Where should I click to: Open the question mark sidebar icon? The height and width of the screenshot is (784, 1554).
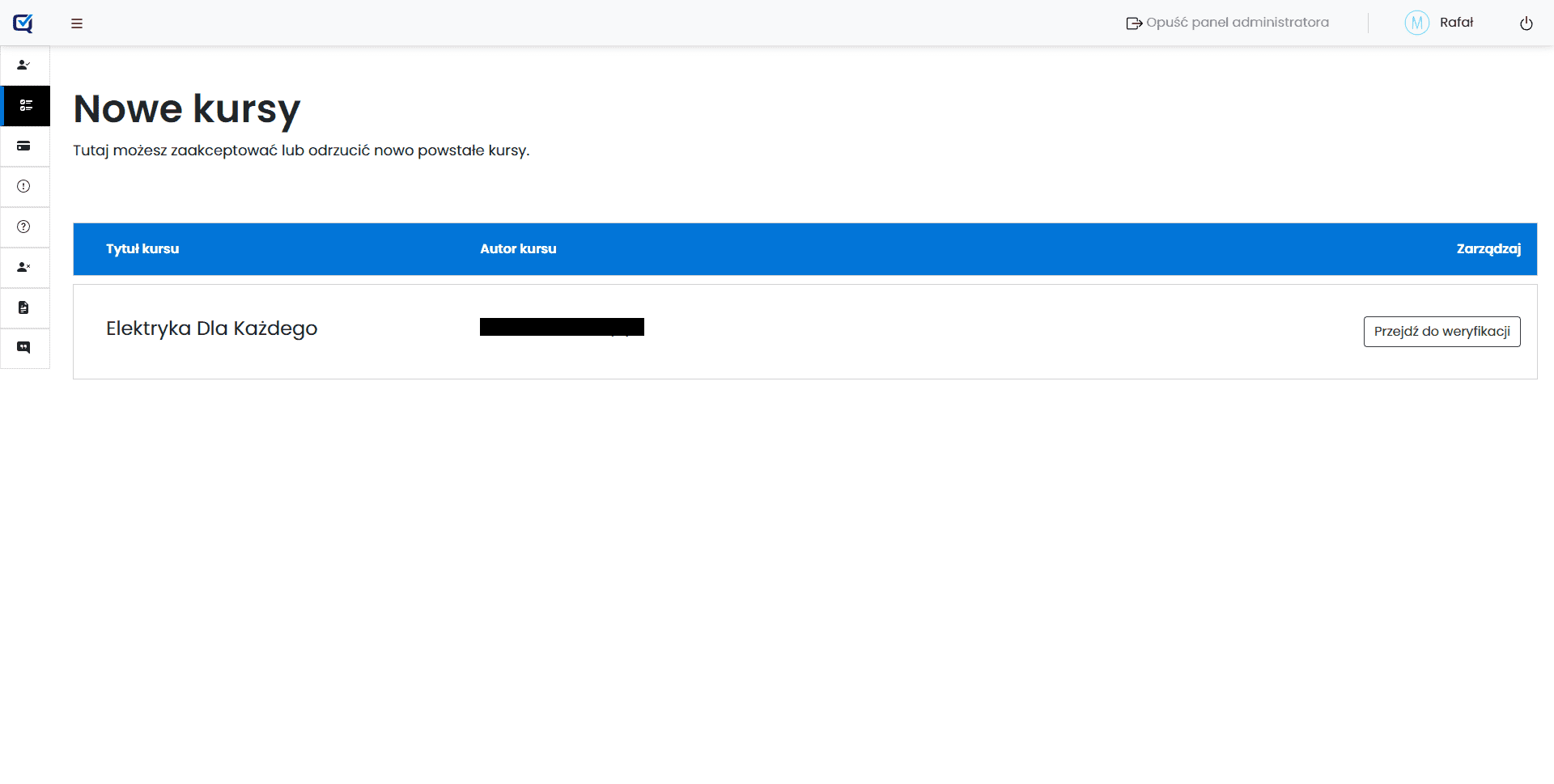(x=24, y=227)
